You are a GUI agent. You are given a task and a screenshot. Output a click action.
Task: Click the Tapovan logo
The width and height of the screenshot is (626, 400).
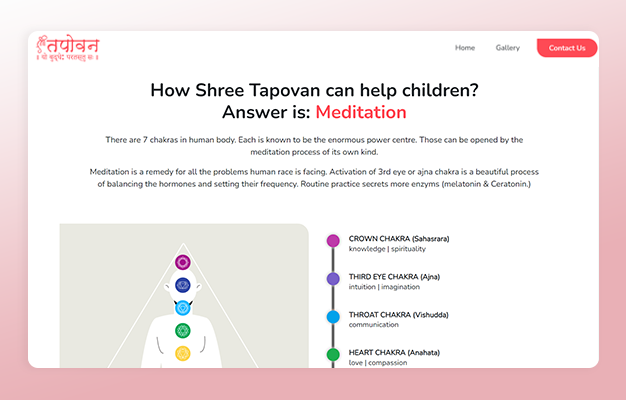coord(67,48)
